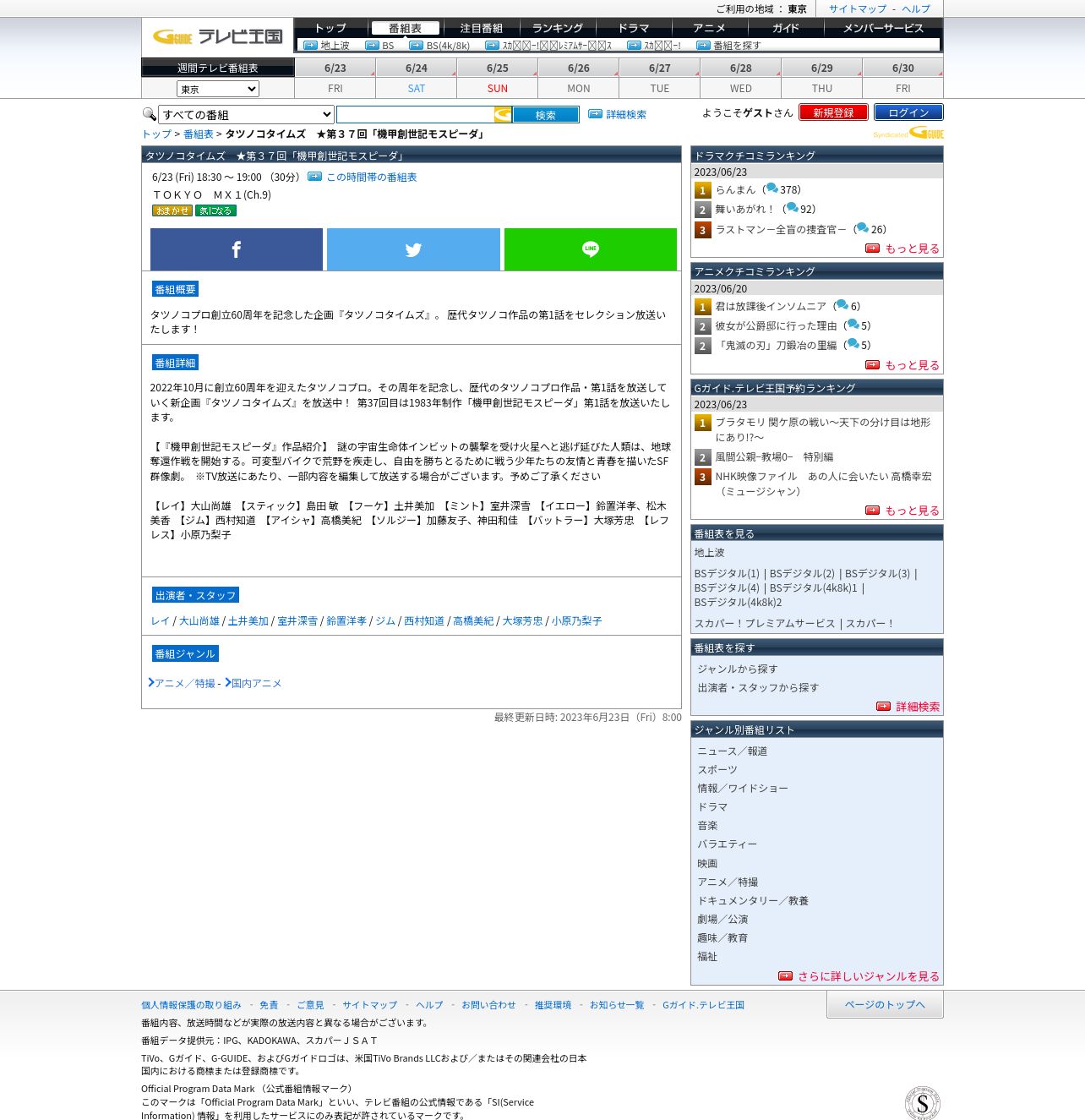The height and width of the screenshot is (1120, 1085).
Task: Click the comment bubble icon beside らんまん
Action: click(771, 188)
